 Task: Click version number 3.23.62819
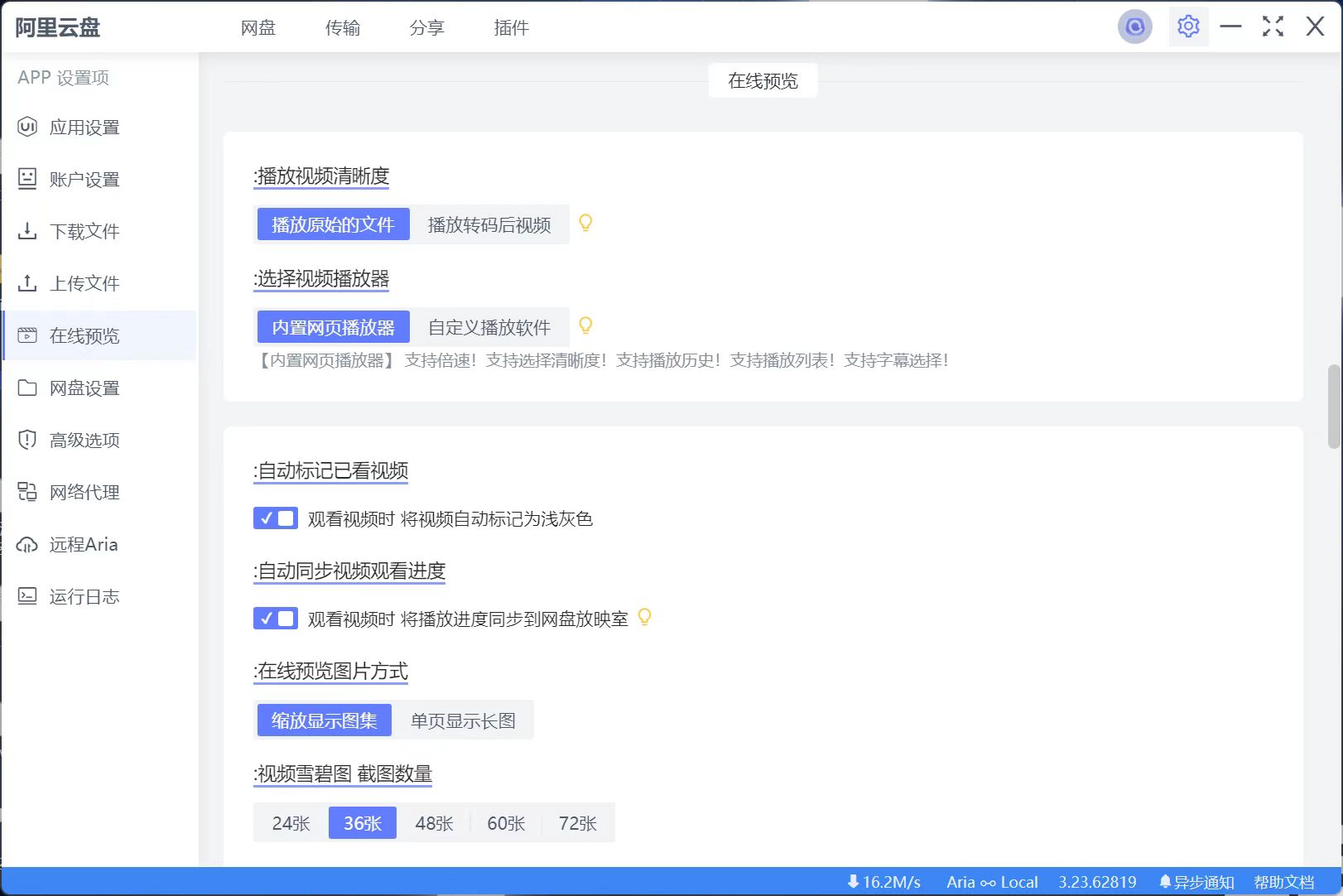pyautogui.click(x=1097, y=882)
